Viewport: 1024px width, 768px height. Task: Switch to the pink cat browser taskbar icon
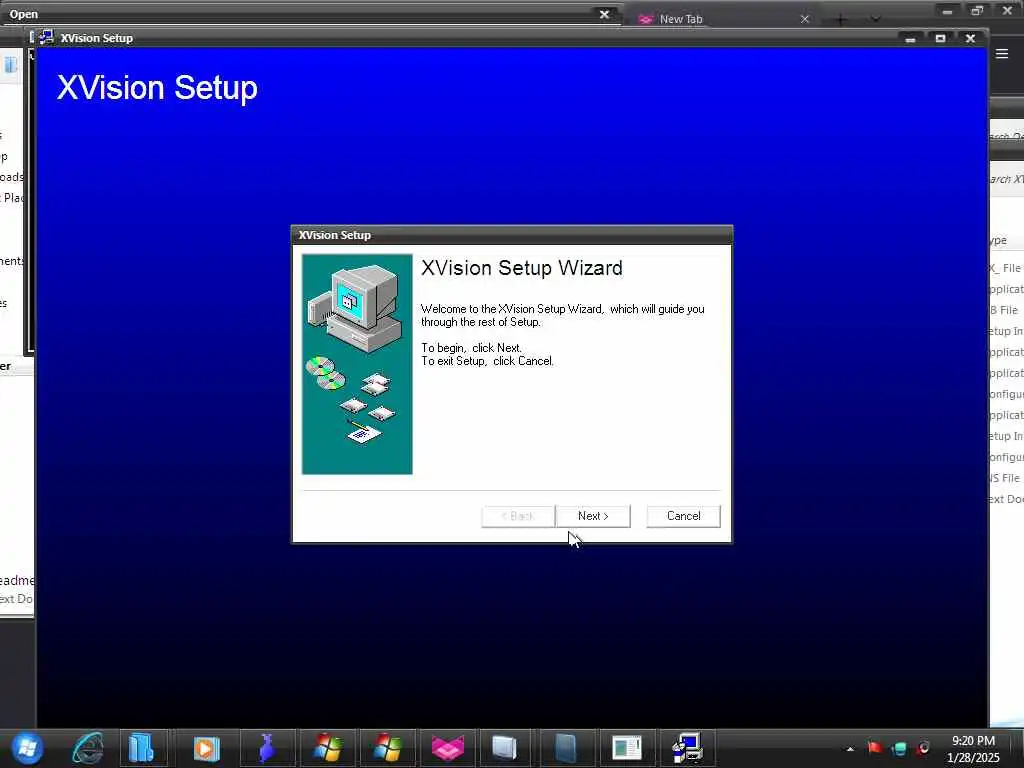(447, 748)
